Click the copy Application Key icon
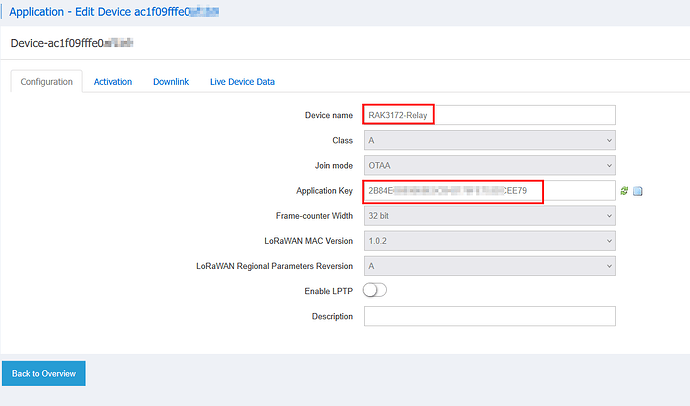This screenshot has width=690, height=406. [637, 191]
